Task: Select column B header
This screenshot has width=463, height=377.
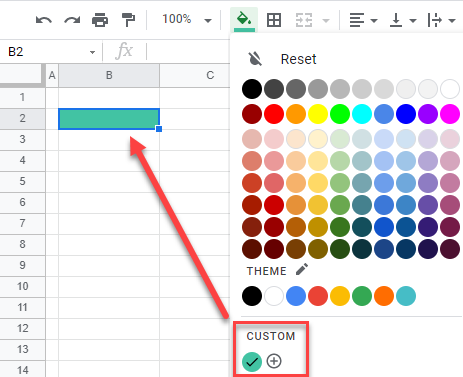Action: [x=109, y=75]
